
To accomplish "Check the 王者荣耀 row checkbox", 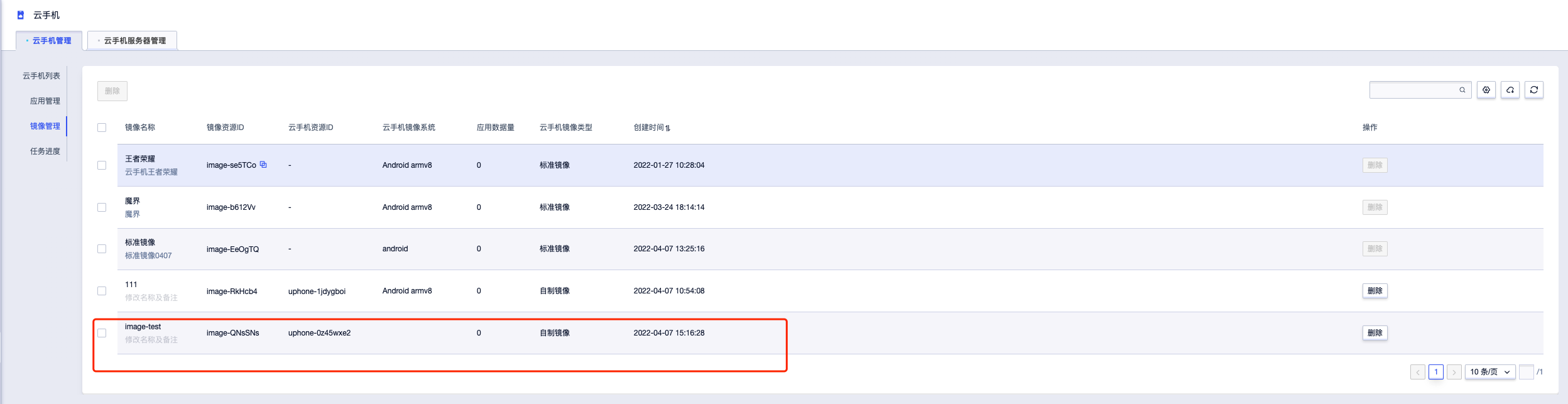I will pyautogui.click(x=102, y=165).
